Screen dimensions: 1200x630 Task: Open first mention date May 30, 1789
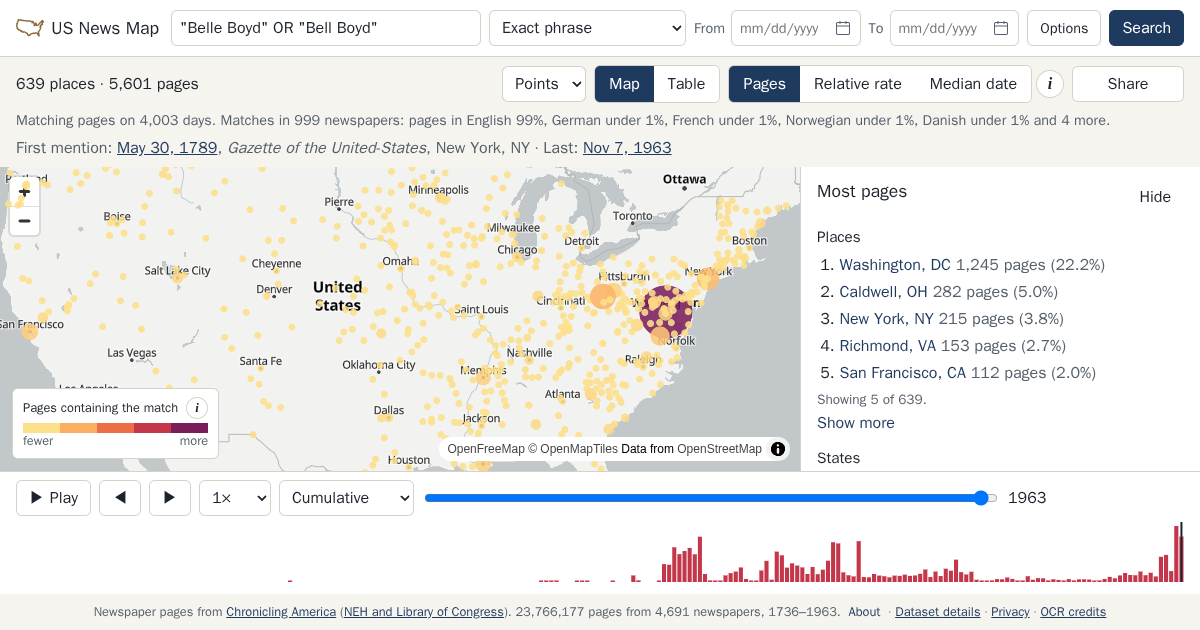pos(167,148)
